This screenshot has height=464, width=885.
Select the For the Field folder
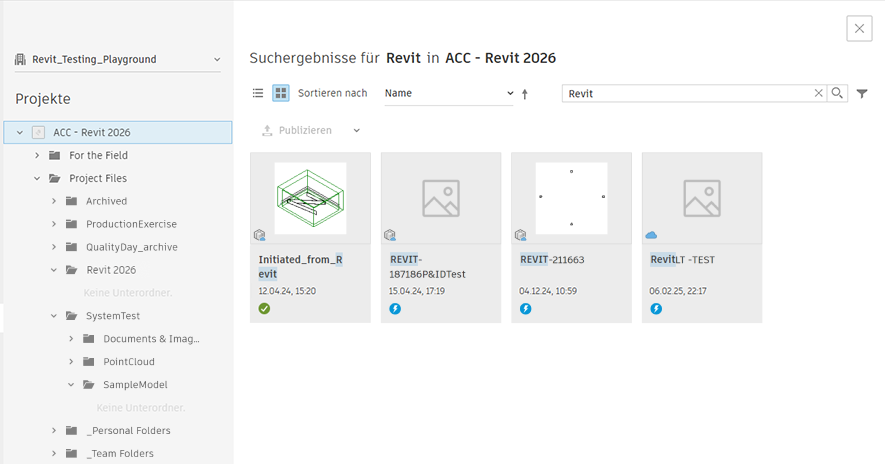tap(98, 155)
